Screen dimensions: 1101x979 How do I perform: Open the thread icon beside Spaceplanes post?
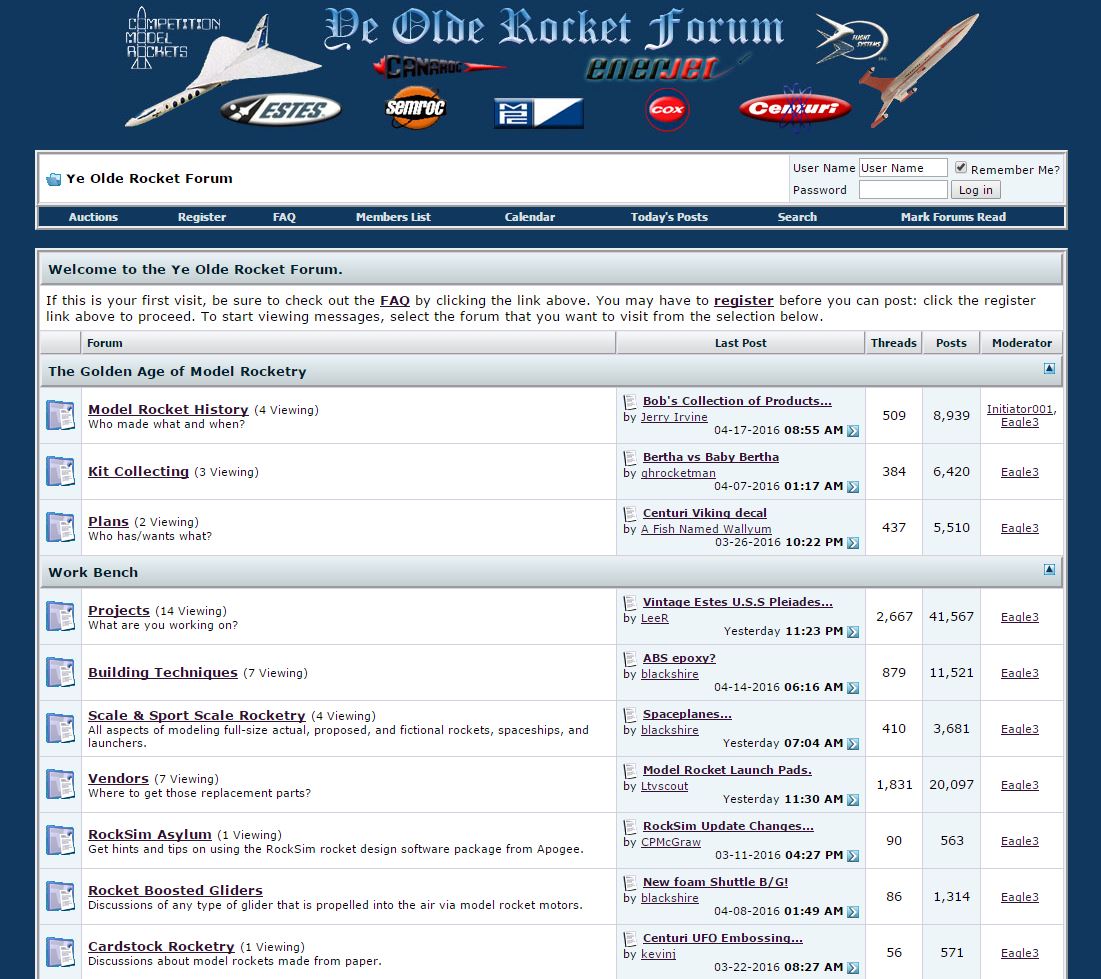click(629, 714)
